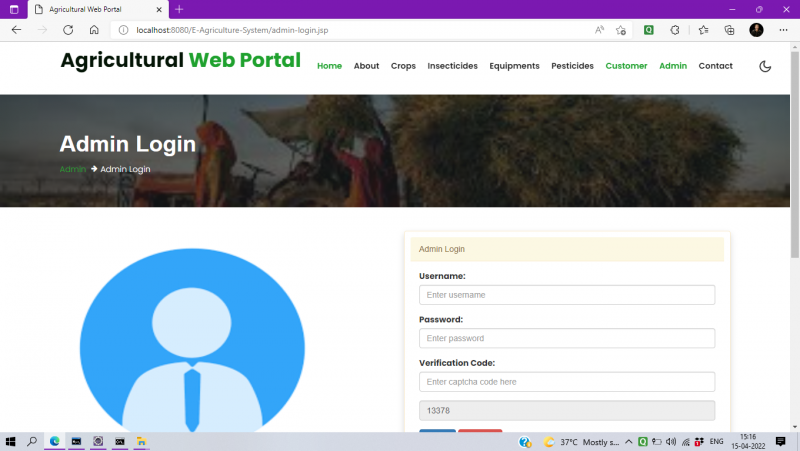Viewport: 800px width, 451px height.
Task: Focus the Password input field
Action: (567, 338)
